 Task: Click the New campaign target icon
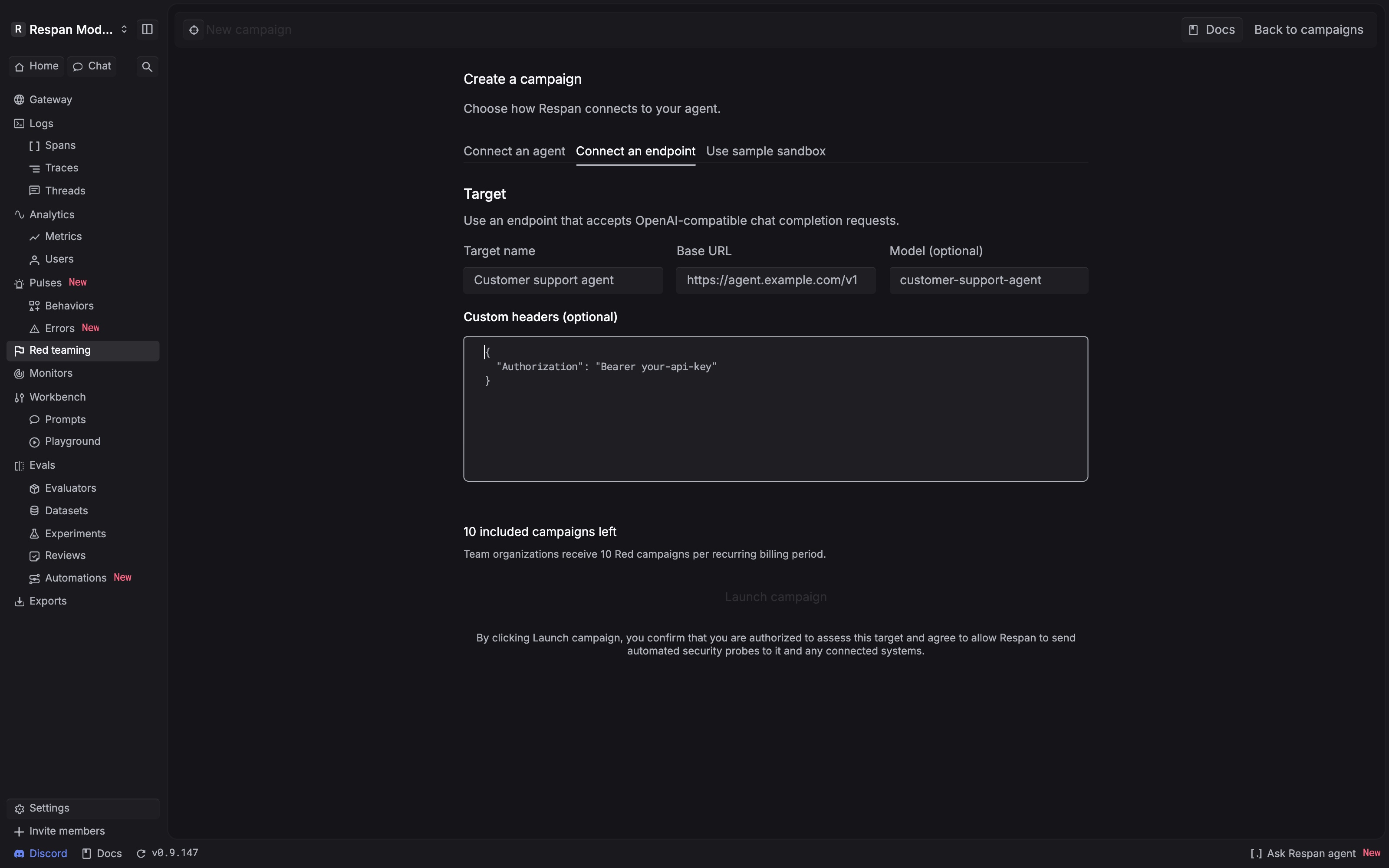coord(194,30)
